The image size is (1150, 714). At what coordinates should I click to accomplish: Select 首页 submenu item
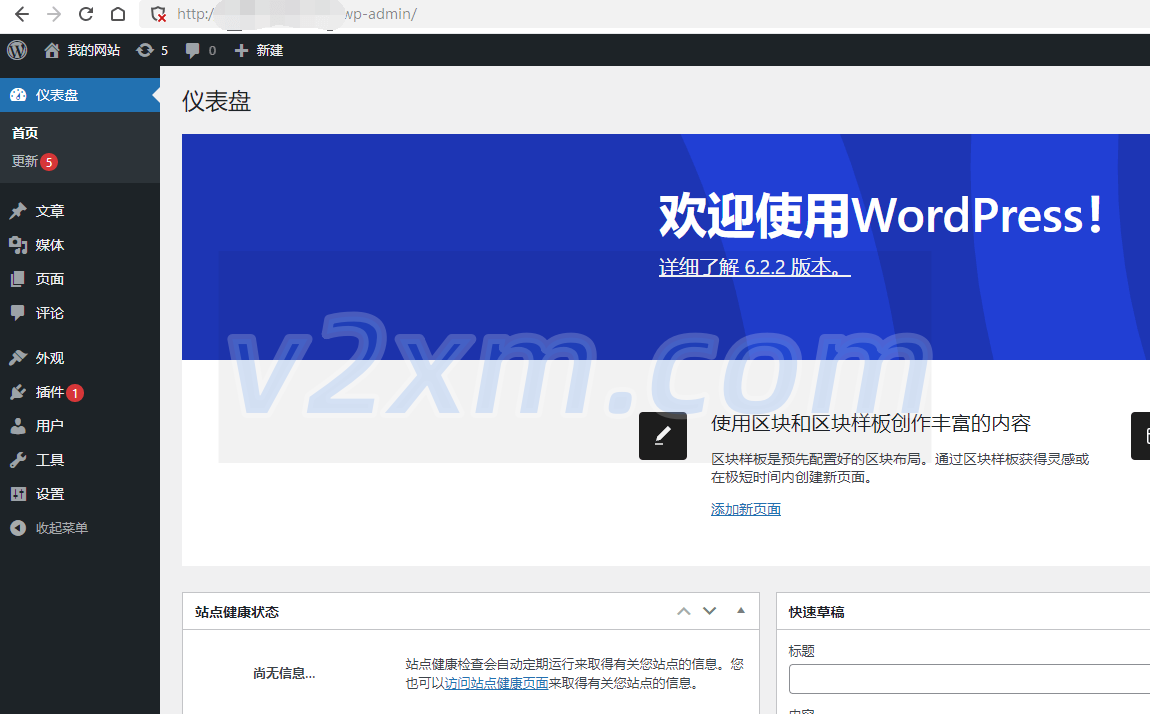(25, 133)
